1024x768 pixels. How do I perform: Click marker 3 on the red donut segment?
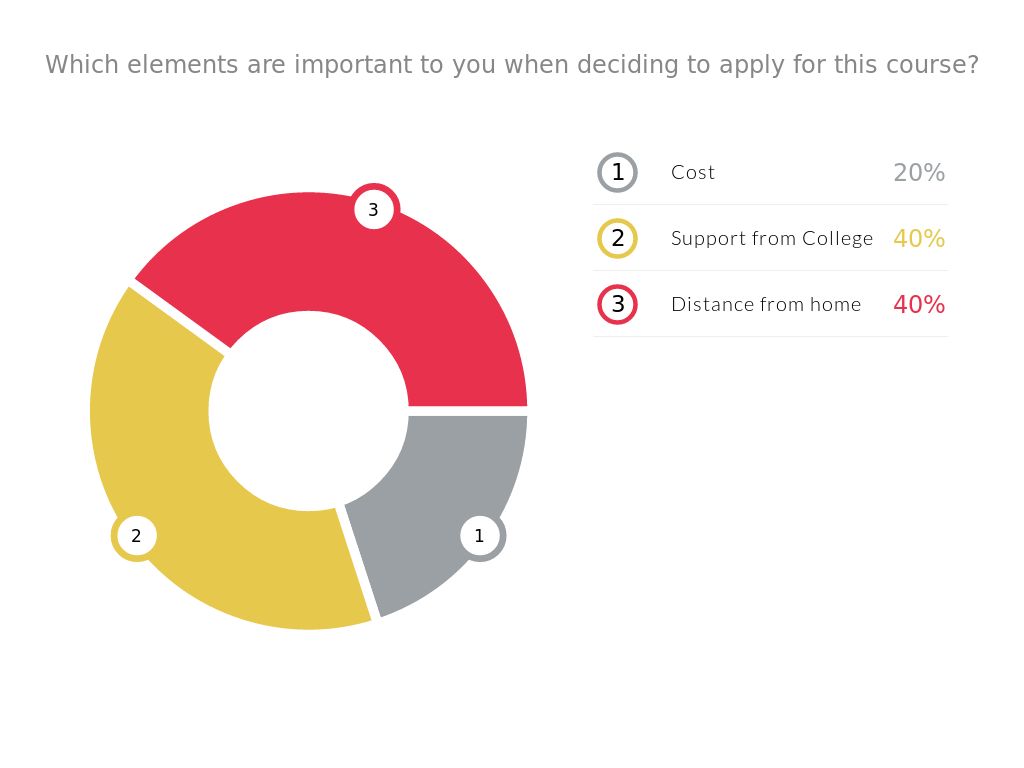[x=373, y=210]
